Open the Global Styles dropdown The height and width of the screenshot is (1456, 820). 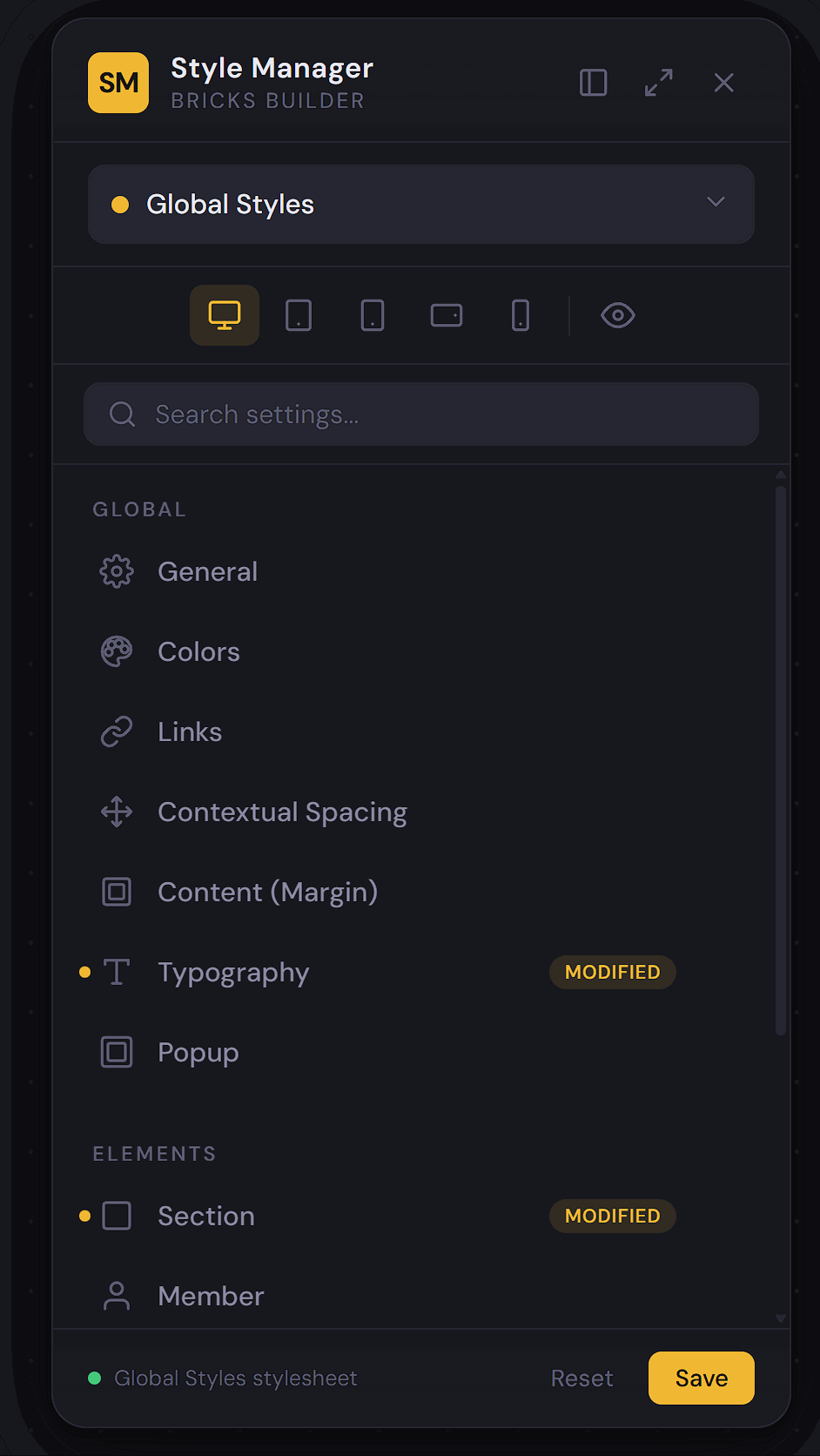420,205
